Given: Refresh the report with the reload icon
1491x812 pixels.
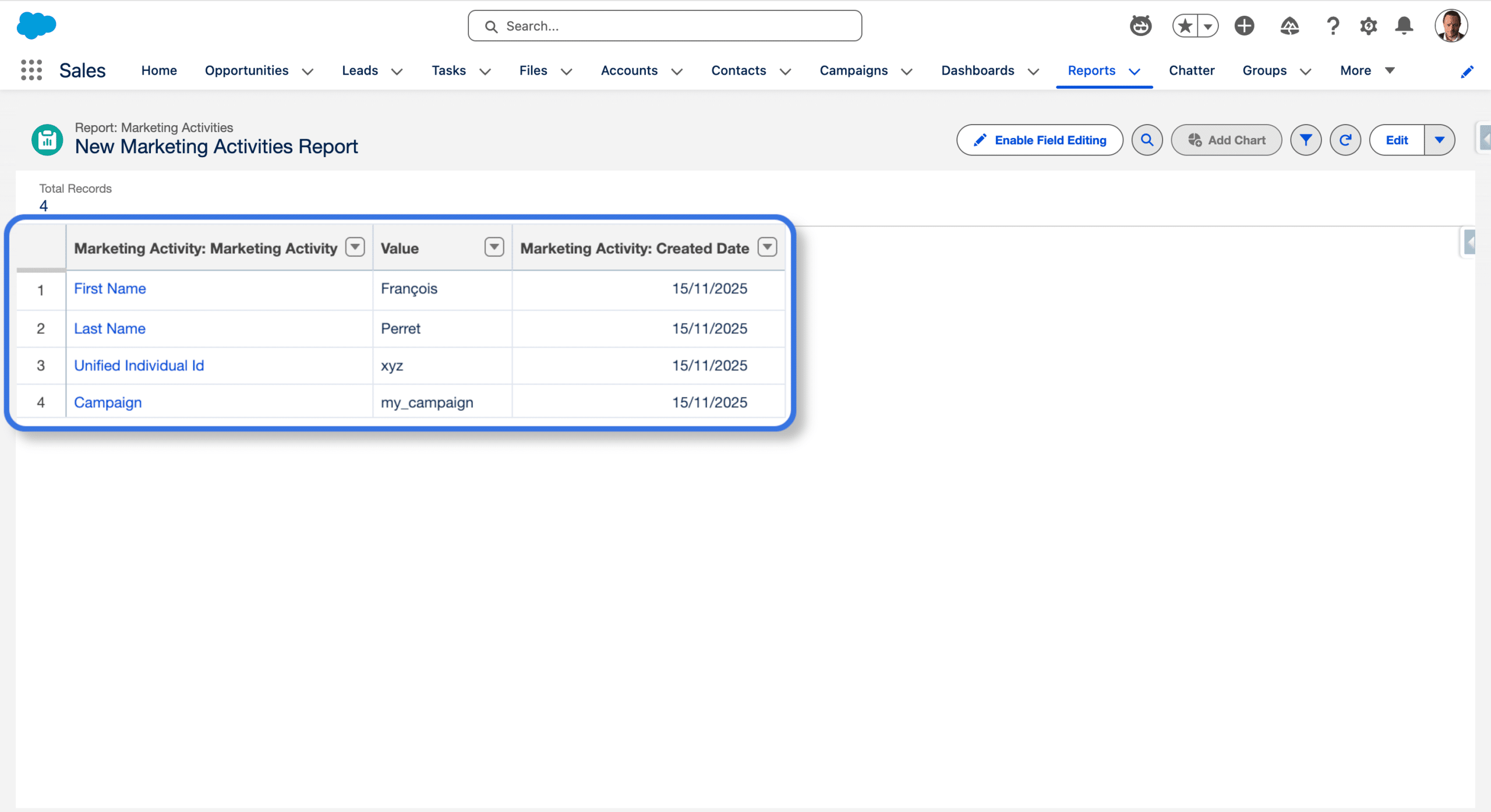Looking at the screenshot, I should 1345,140.
